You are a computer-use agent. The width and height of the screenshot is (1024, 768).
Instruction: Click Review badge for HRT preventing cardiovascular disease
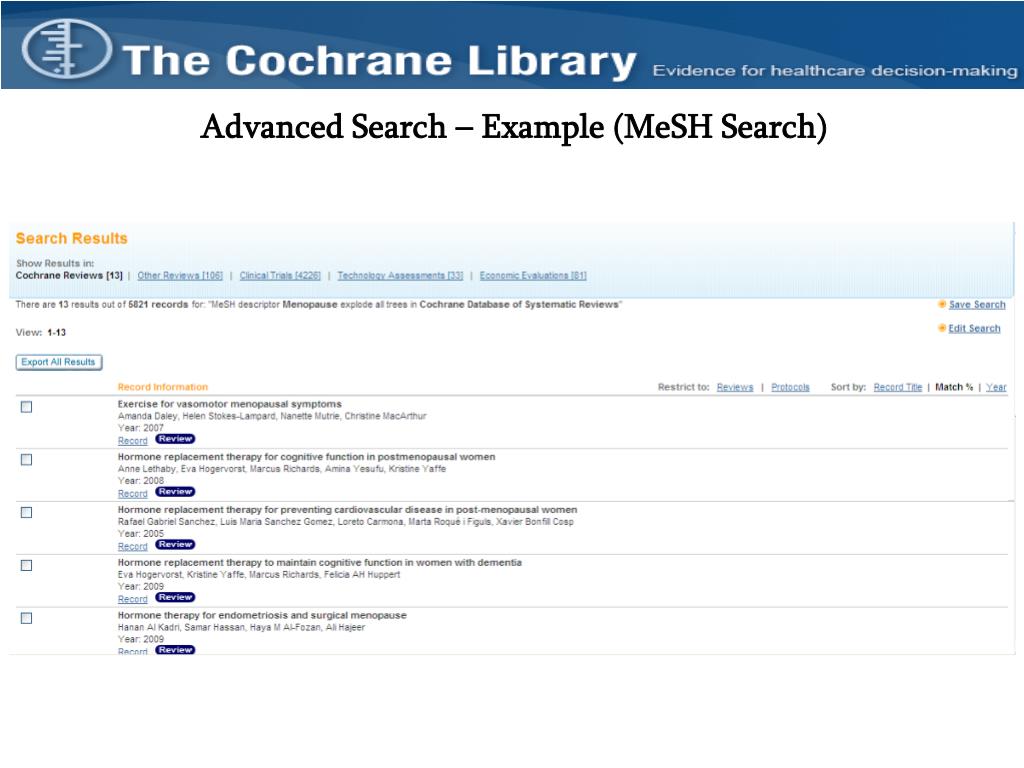point(175,545)
